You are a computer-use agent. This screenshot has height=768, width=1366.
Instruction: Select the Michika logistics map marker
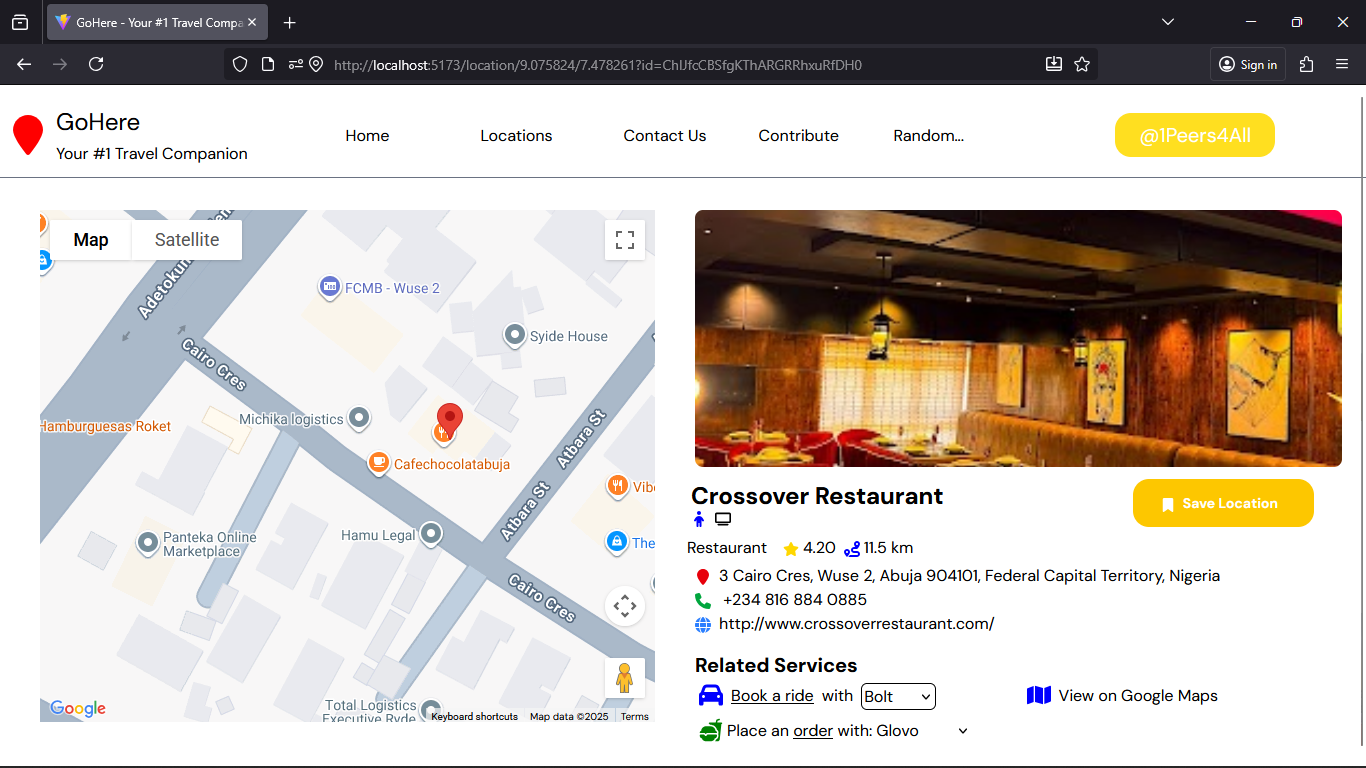tap(358, 419)
